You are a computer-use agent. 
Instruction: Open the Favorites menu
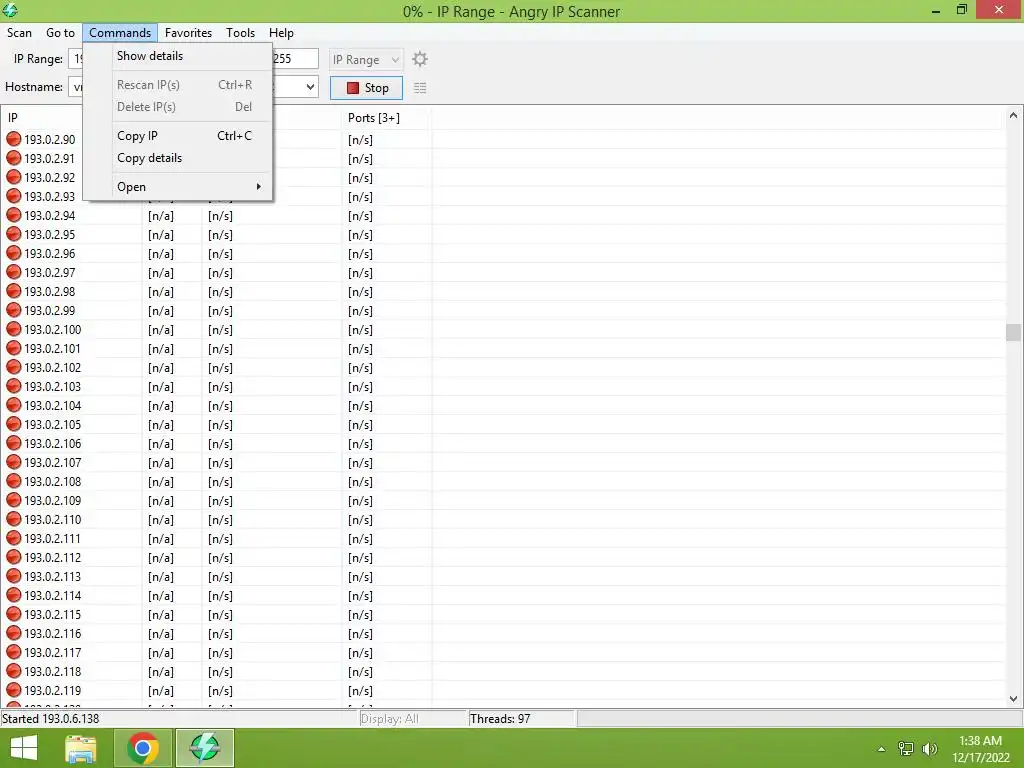click(188, 33)
